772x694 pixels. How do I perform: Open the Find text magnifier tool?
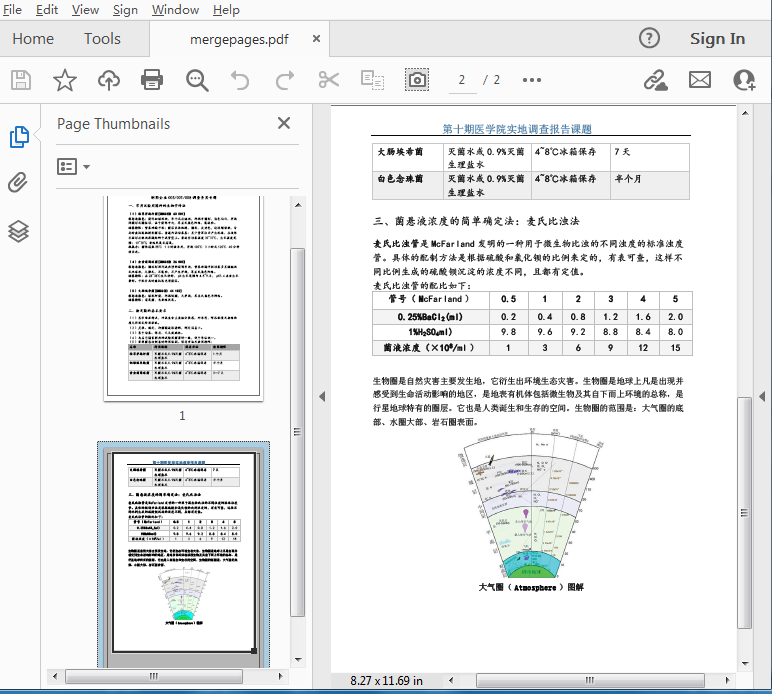pos(196,80)
